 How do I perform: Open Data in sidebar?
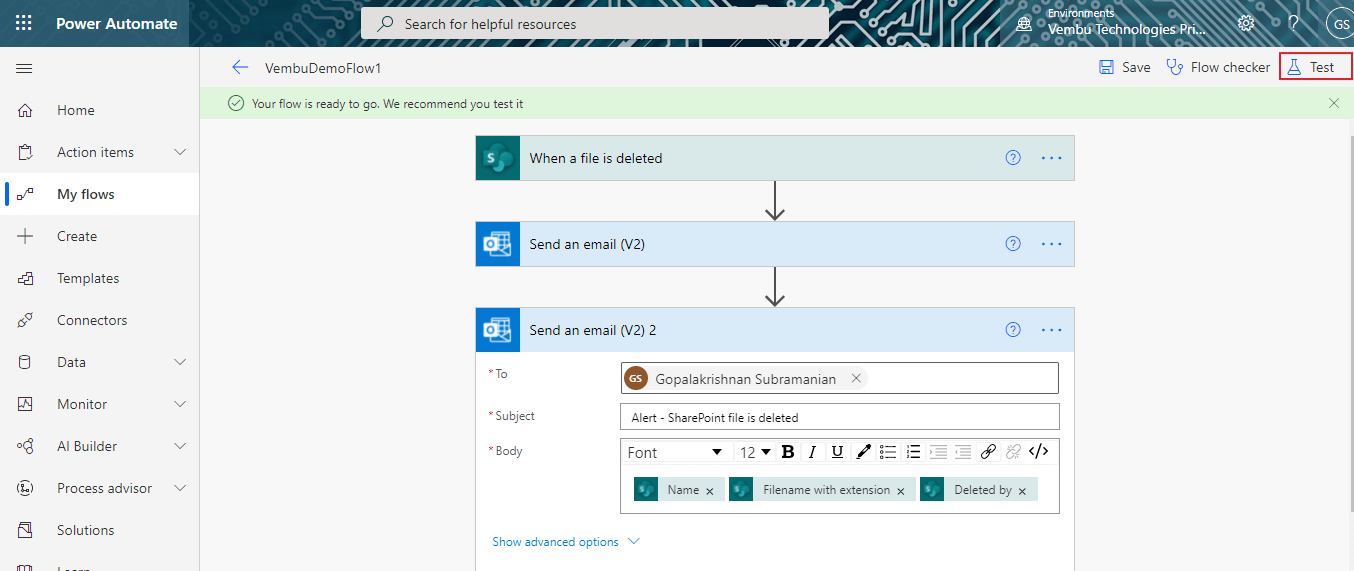click(71, 362)
